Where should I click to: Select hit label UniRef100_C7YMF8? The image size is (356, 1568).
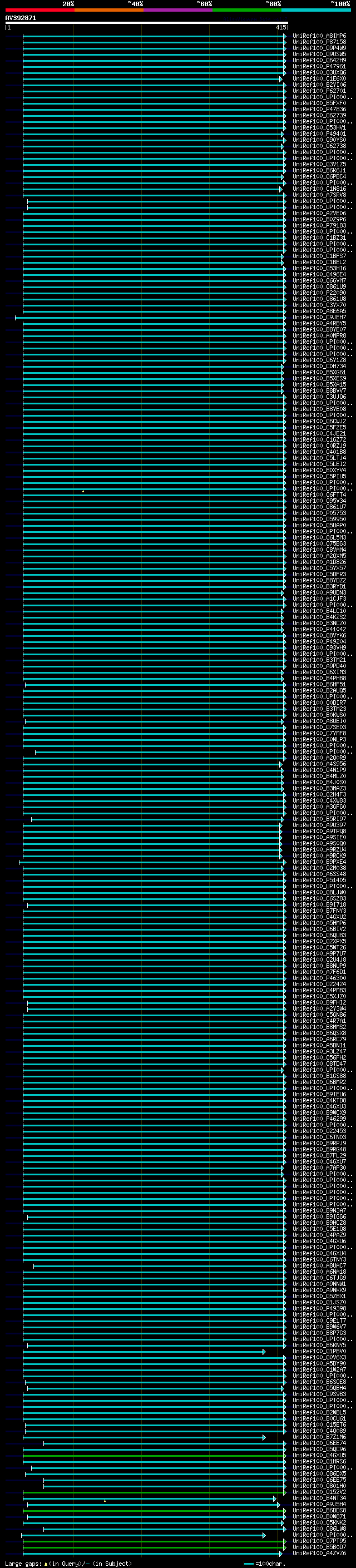click(319, 733)
